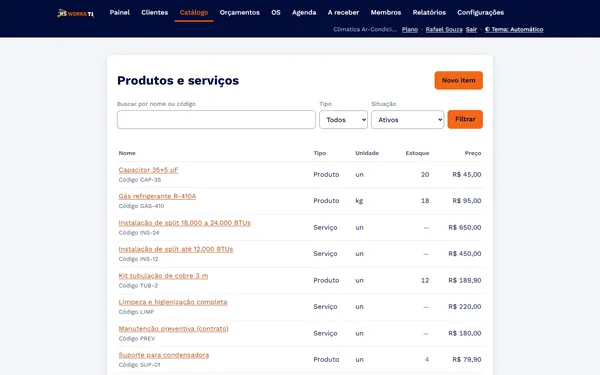Click code text Código CAP-35
The height and width of the screenshot is (375, 600).
coord(140,180)
